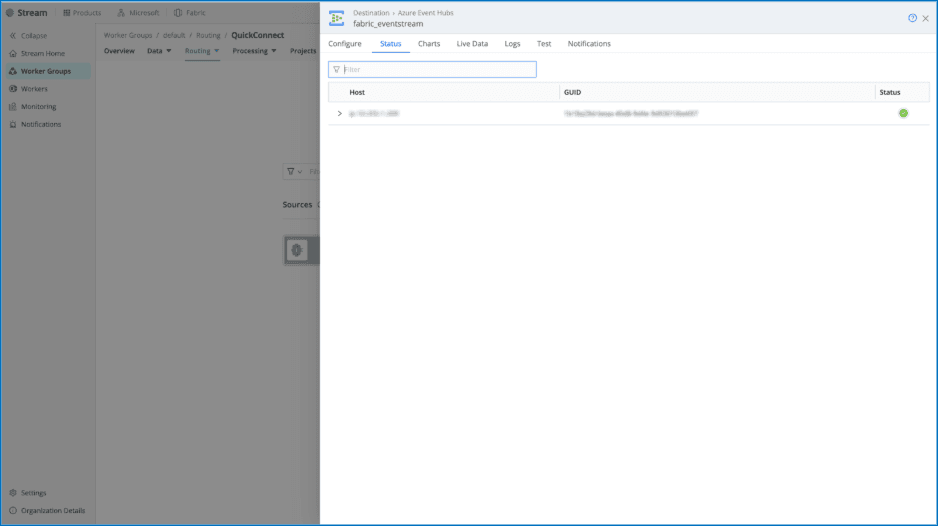The height and width of the screenshot is (526, 939).
Task: Expand the Processing dropdown menu
Action: click(255, 51)
